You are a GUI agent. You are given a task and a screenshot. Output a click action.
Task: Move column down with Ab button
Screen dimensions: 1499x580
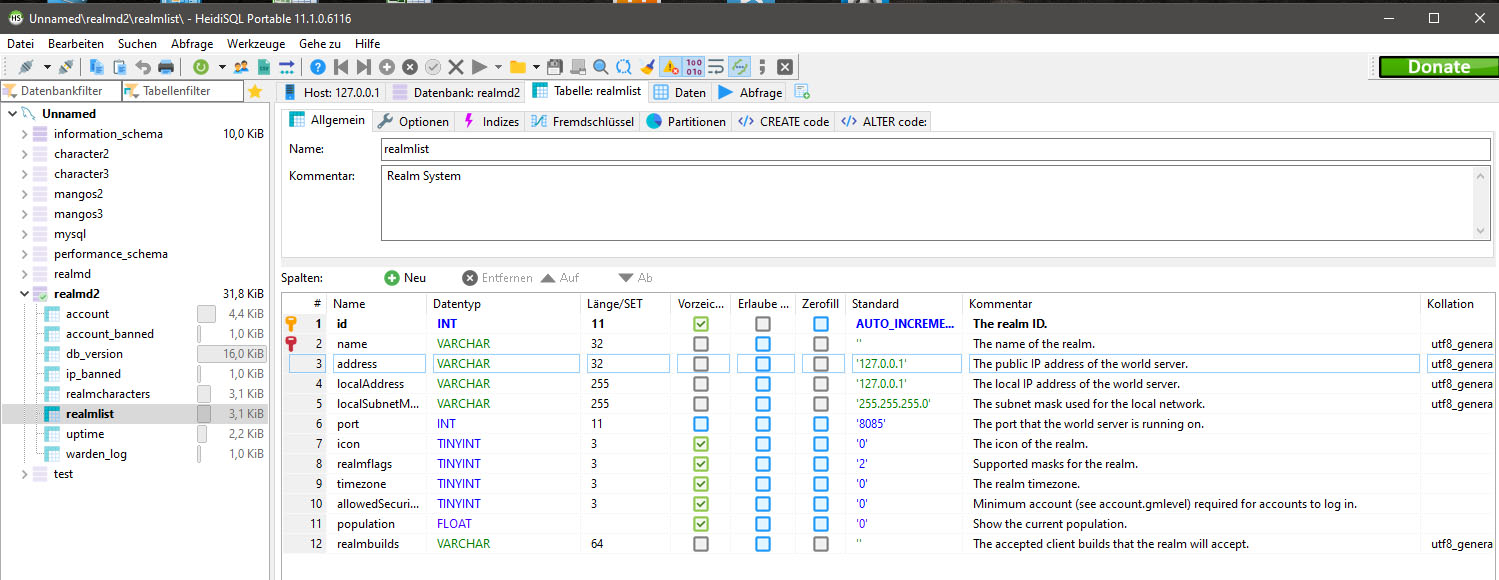[635, 278]
